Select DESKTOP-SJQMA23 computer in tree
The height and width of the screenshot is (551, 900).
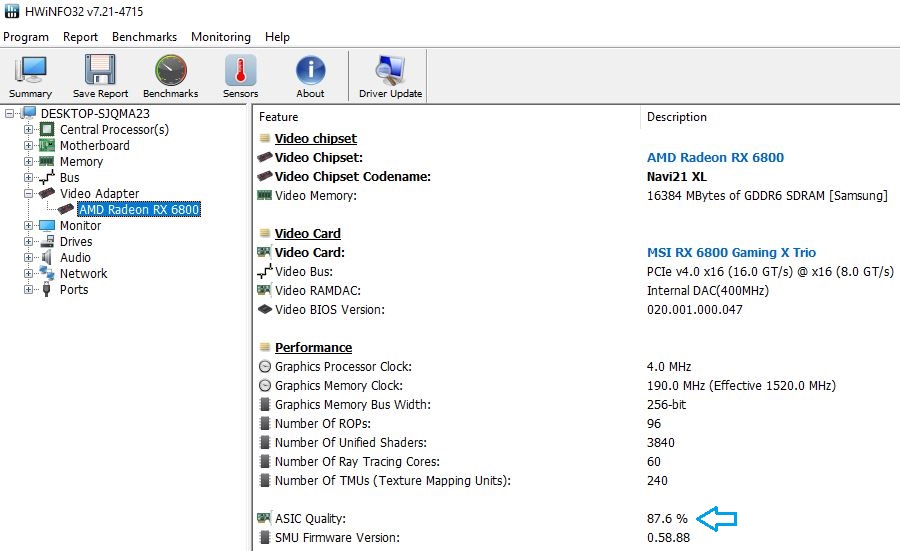click(x=95, y=114)
